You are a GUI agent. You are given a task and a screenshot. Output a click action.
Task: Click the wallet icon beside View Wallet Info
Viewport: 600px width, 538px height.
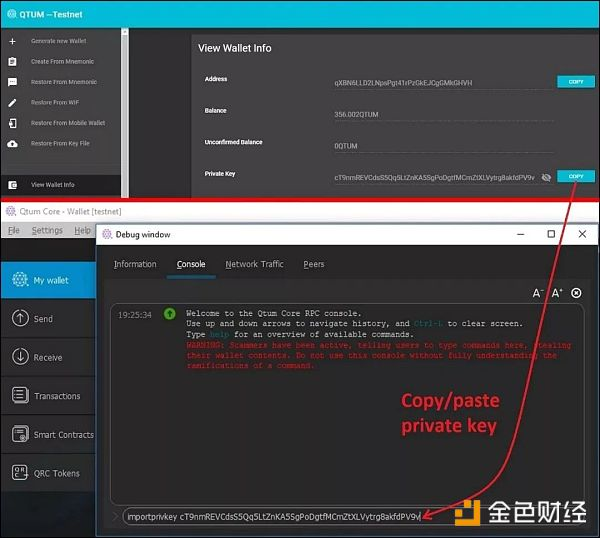click(x=12, y=185)
